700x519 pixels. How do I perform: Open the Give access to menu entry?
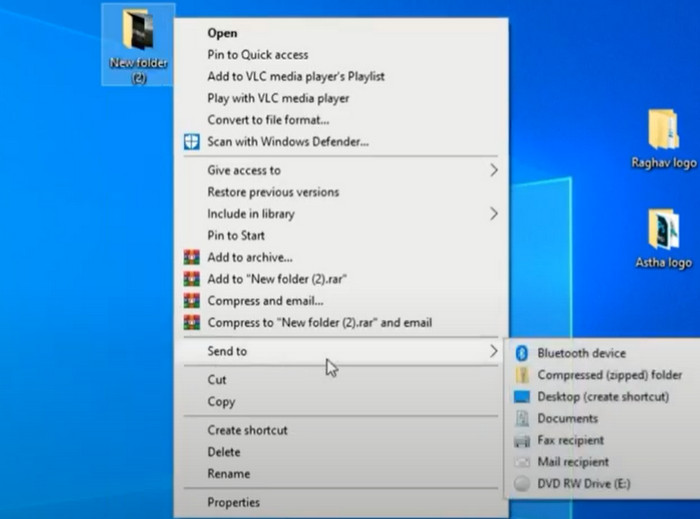[x=341, y=170]
